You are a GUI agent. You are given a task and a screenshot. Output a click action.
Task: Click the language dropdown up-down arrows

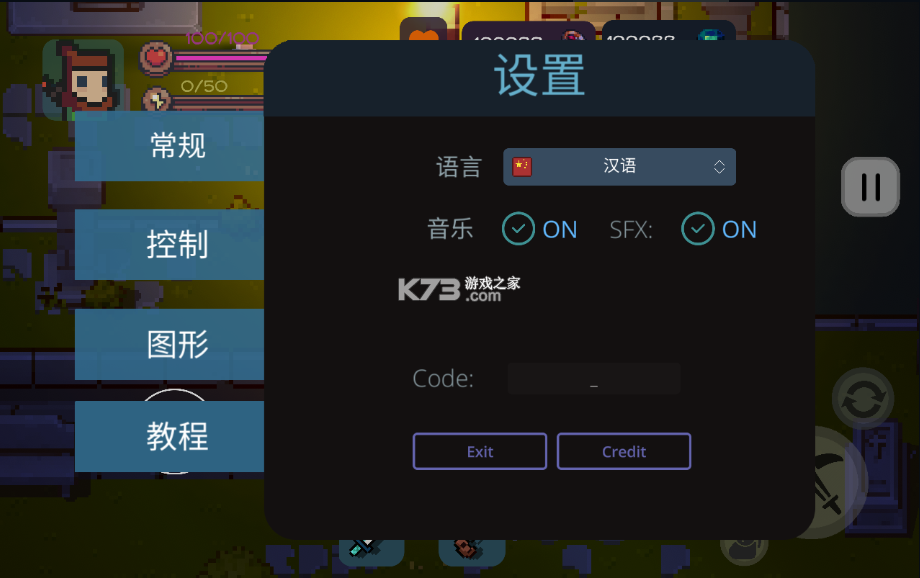point(719,167)
